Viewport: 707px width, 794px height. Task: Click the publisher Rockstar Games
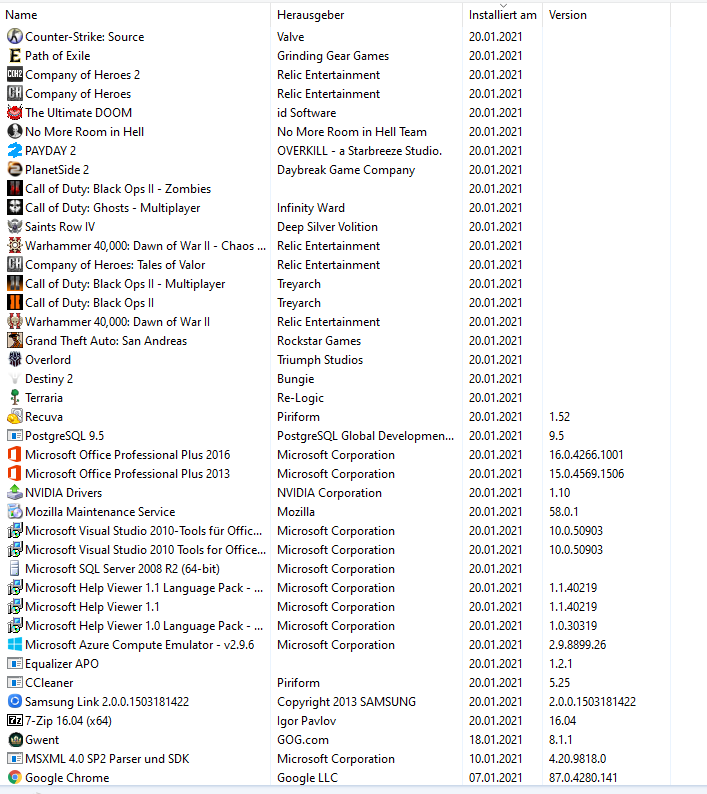pyautogui.click(x=319, y=340)
